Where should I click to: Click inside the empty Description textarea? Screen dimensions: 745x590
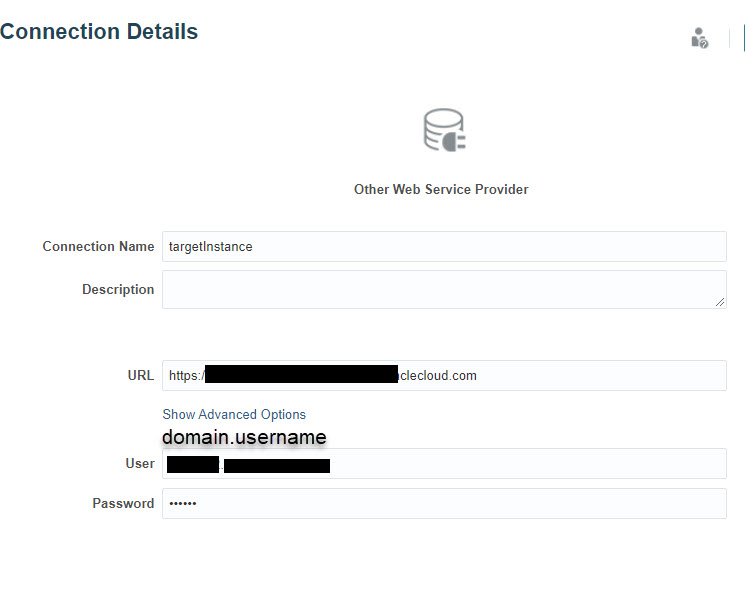coord(444,290)
